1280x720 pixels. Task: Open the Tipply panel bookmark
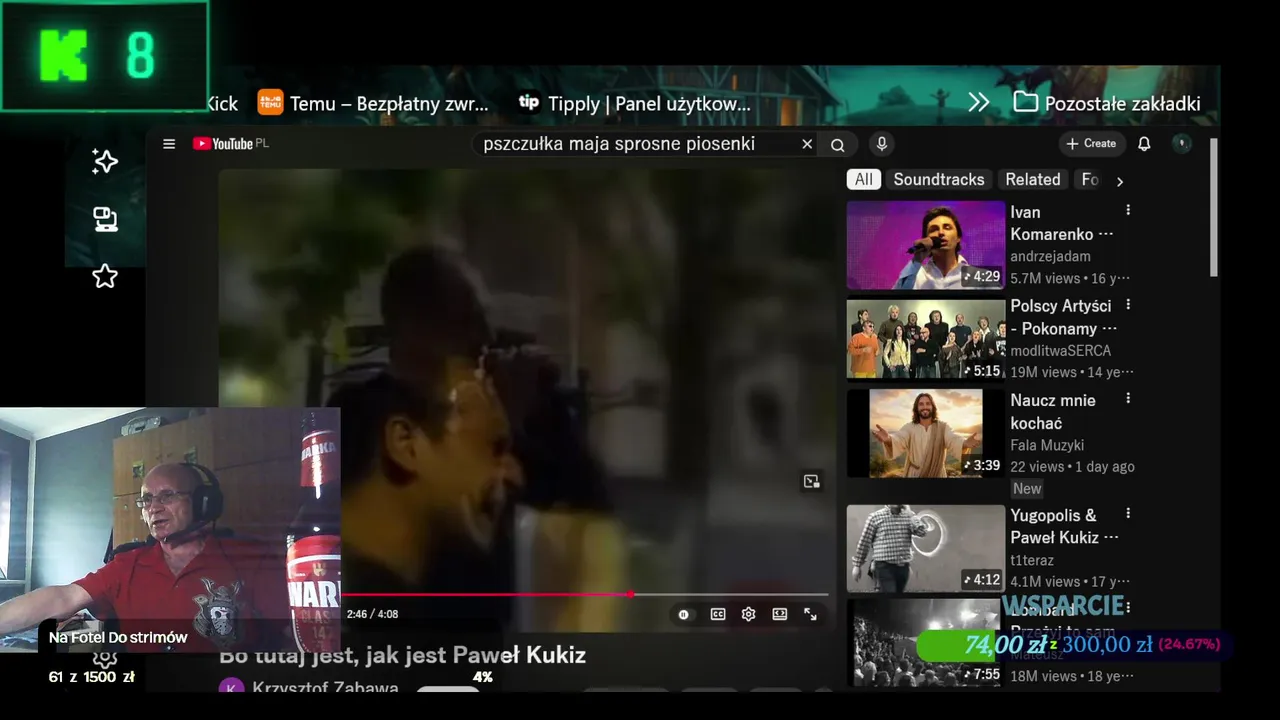click(634, 103)
